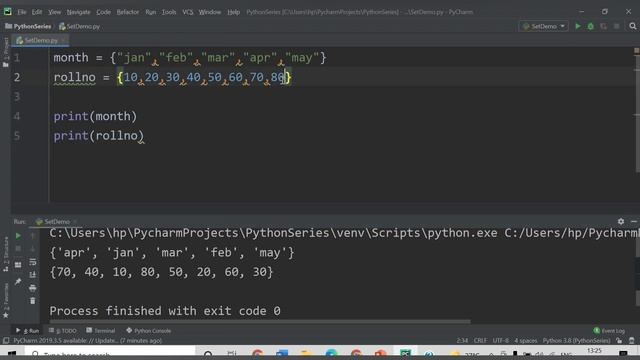640x360 pixels.
Task: Open the Project tool window sidebar
Action: (6, 52)
